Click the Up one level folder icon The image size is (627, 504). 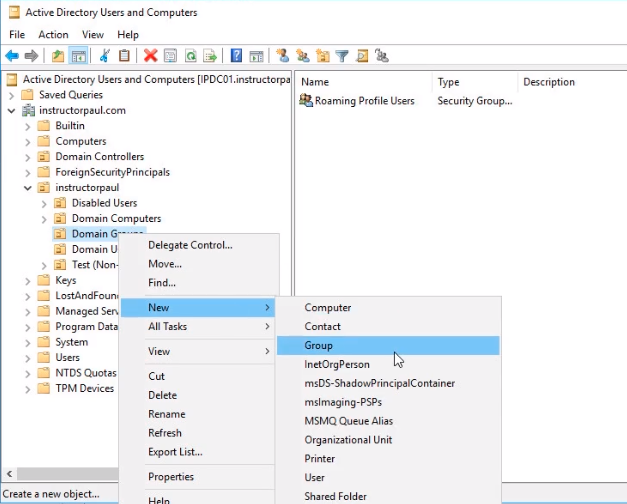[x=59, y=56]
